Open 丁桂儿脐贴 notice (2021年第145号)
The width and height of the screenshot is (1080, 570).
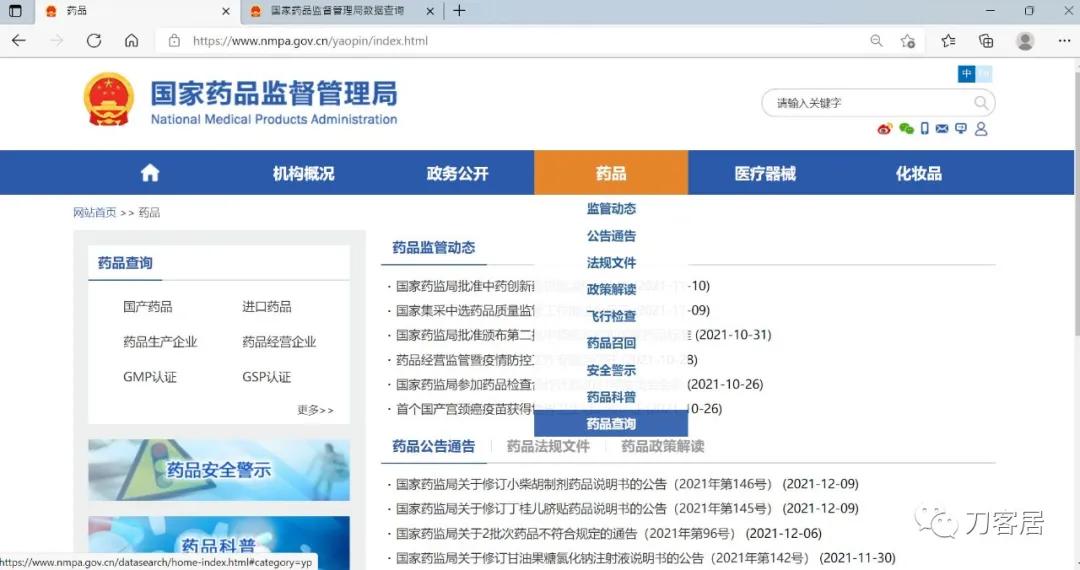pos(584,509)
